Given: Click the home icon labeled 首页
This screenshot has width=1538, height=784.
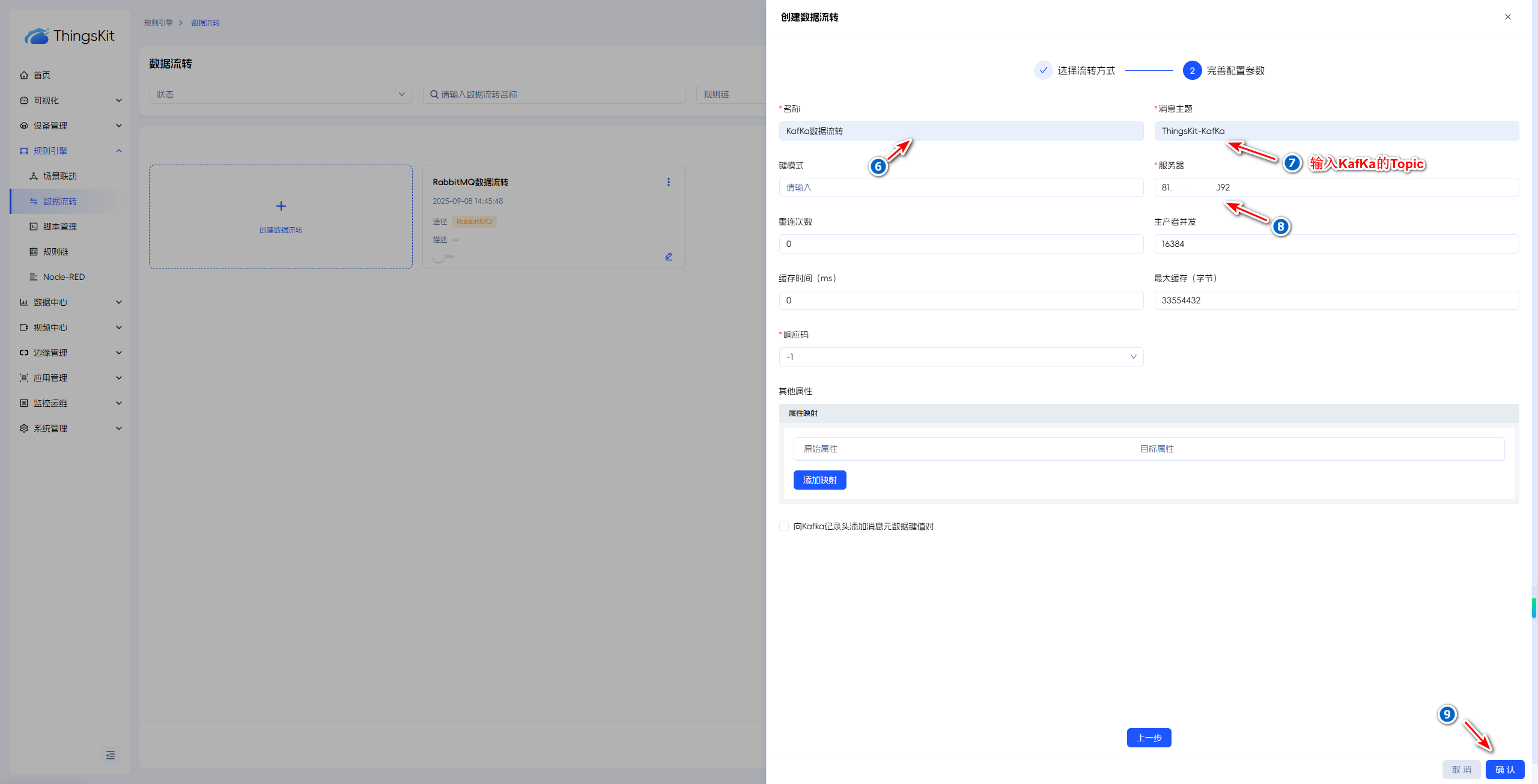Looking at the screenshot, I should click(x=24, y=75).
